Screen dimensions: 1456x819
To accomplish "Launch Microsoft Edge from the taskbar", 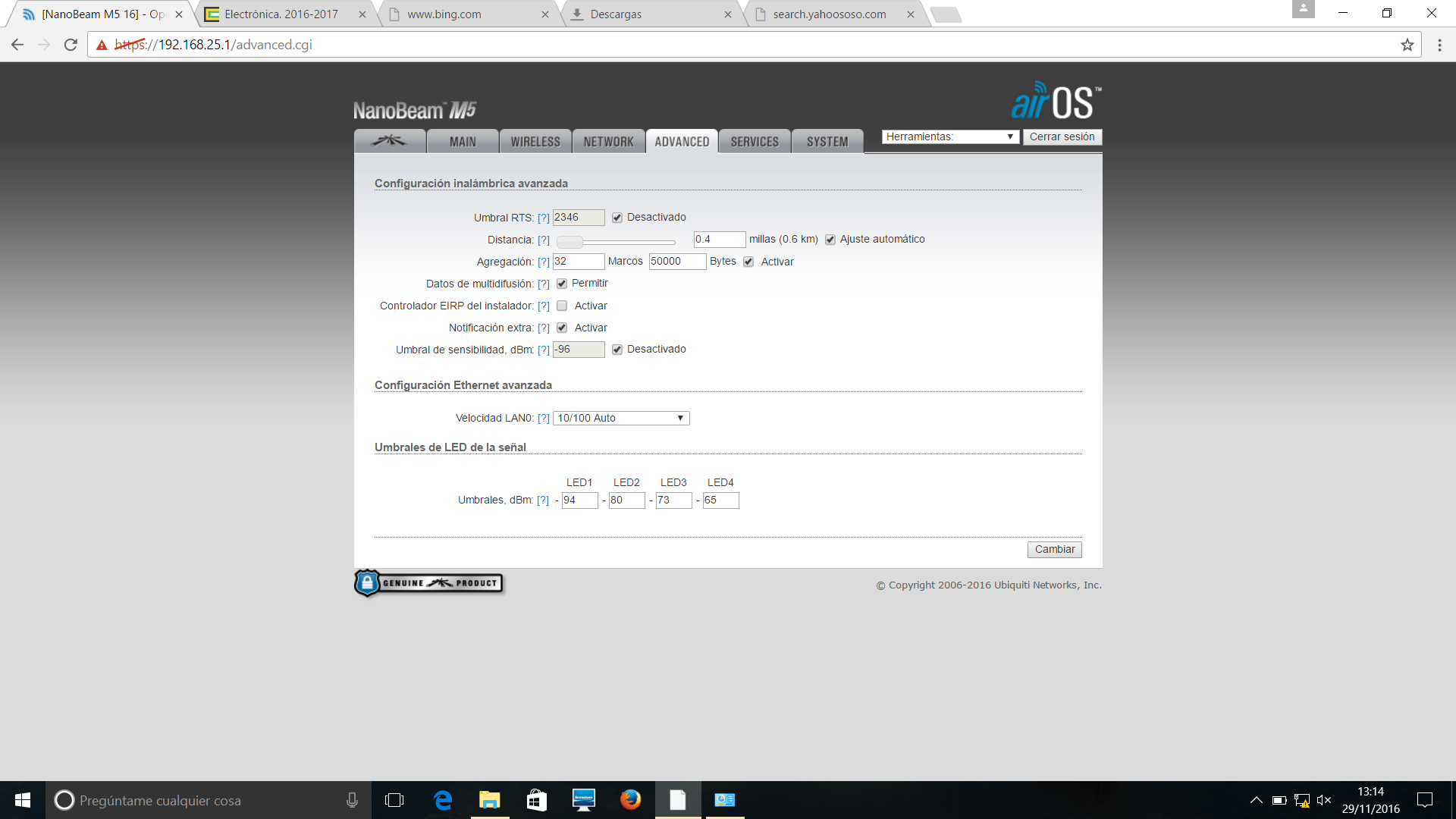I will 443,800.
